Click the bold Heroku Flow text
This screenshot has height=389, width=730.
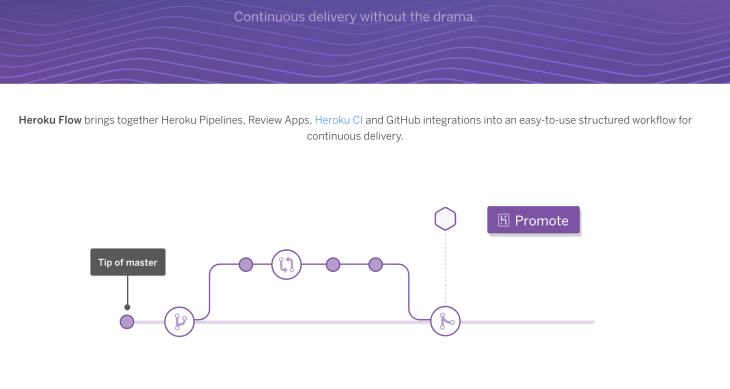coord(50,120)
